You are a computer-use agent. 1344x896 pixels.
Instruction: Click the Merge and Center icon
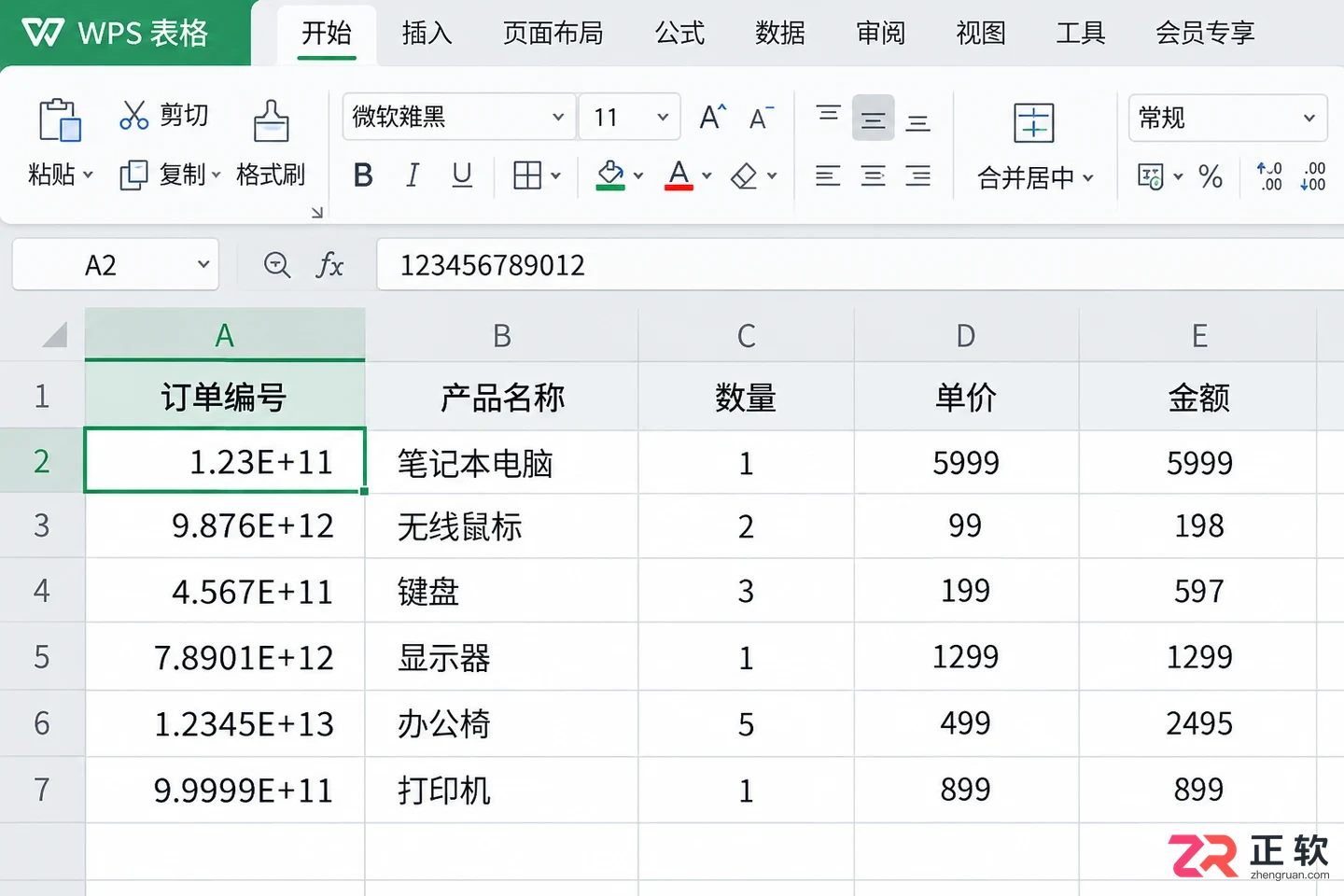coord(1034,122)
